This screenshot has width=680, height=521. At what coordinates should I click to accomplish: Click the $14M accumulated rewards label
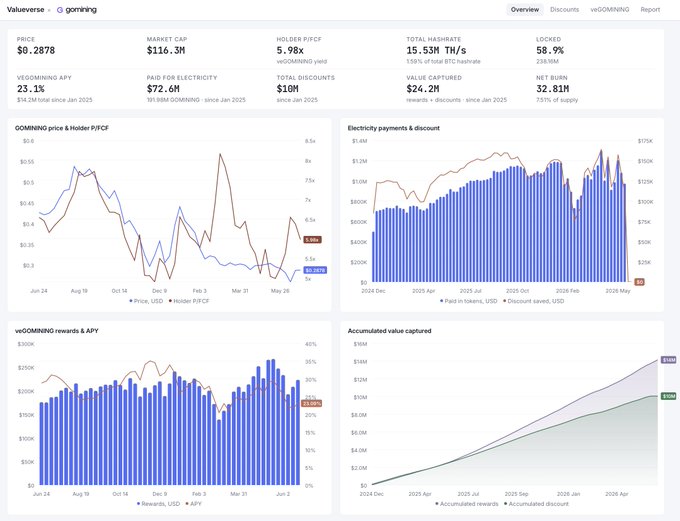[669, 360]
